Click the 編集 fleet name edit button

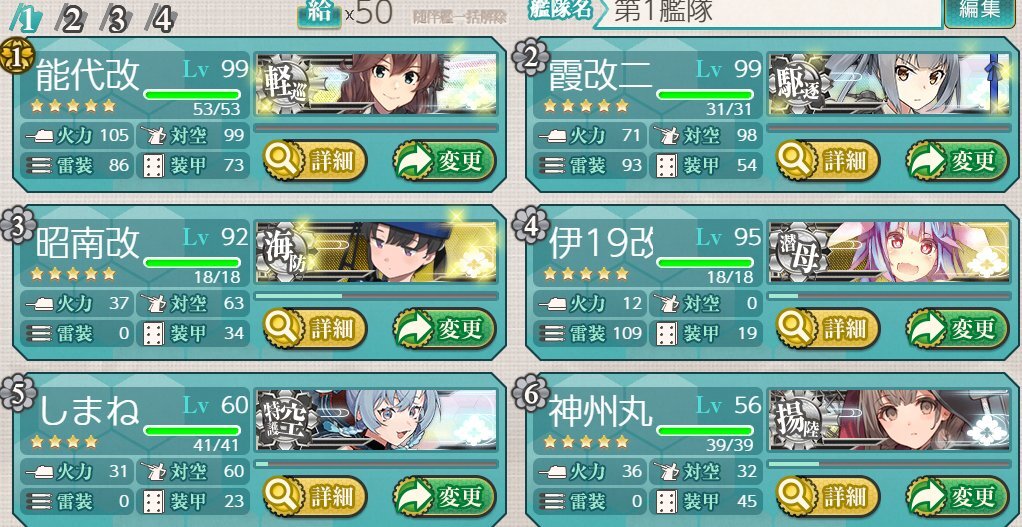(979, 11)
